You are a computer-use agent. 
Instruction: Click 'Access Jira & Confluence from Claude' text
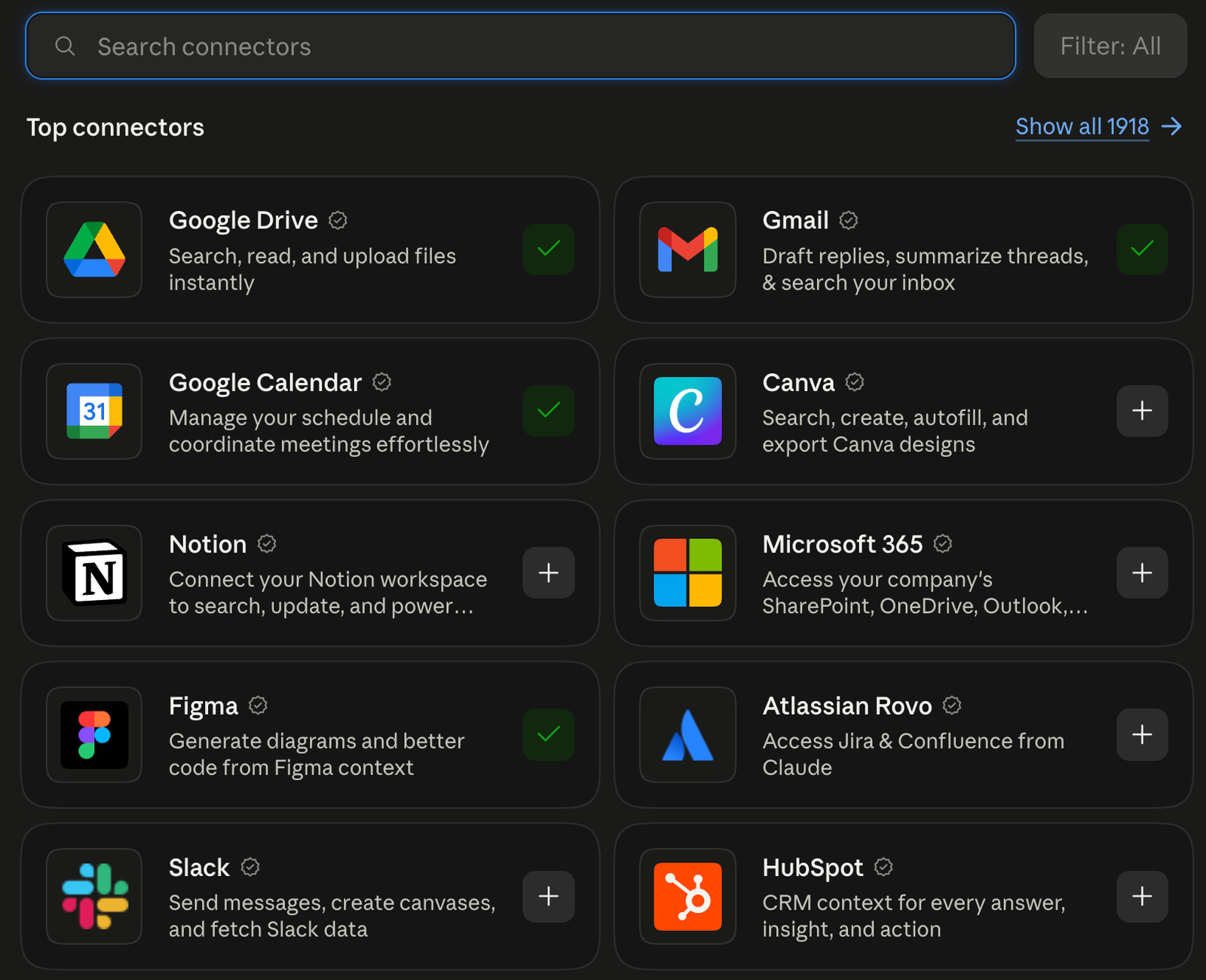914,755
